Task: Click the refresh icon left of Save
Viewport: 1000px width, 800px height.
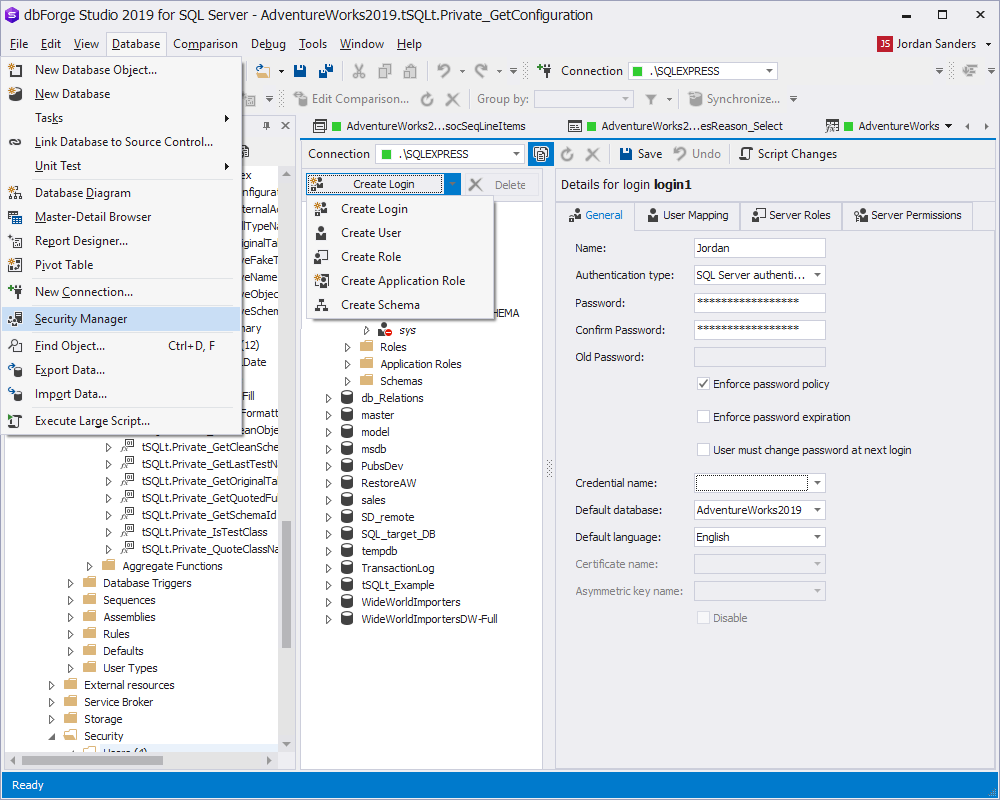Action: click(567, 154)
